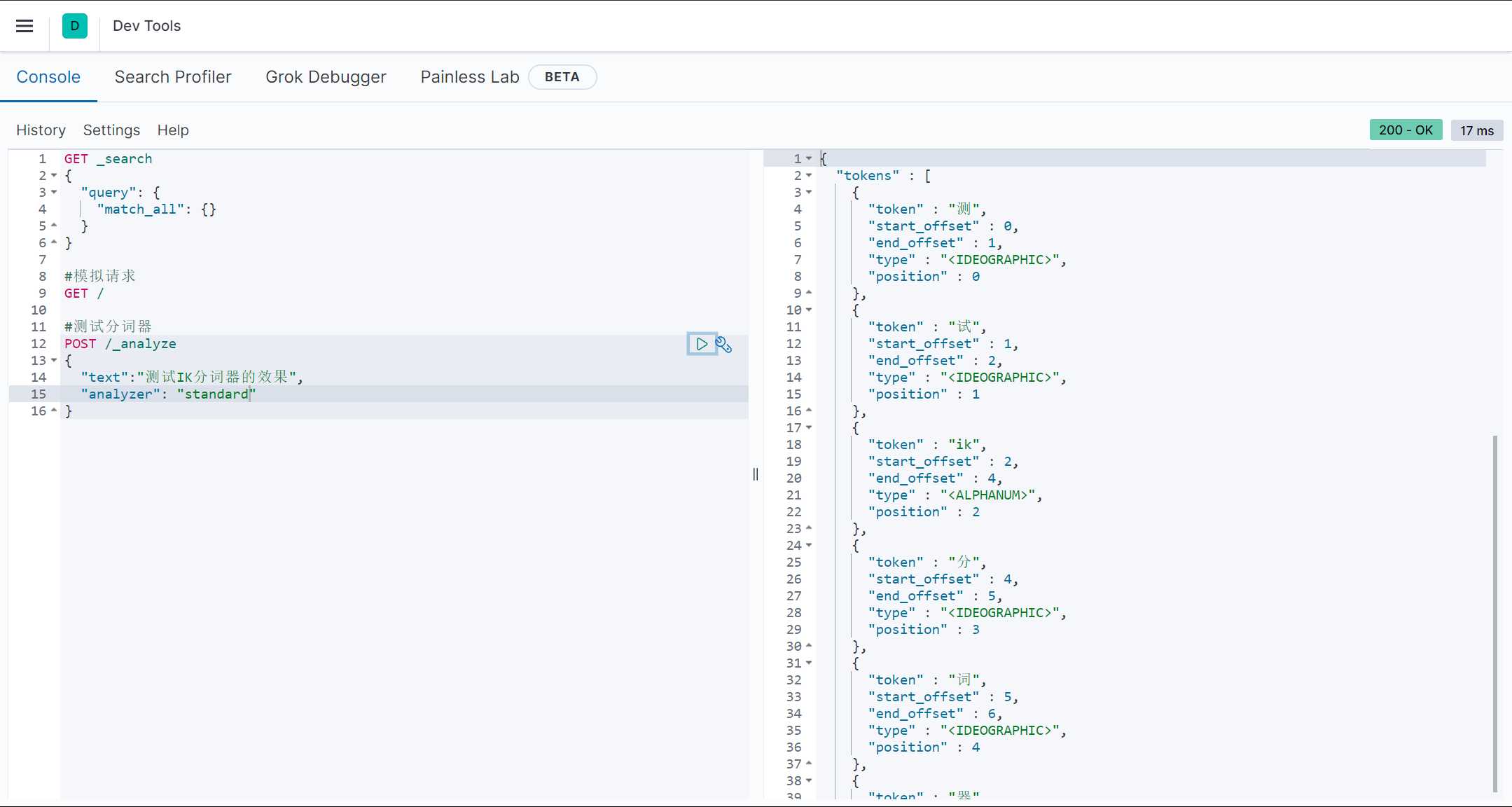Open console Settings
This screenshot has height=807, width=1512.
(111, 130)
